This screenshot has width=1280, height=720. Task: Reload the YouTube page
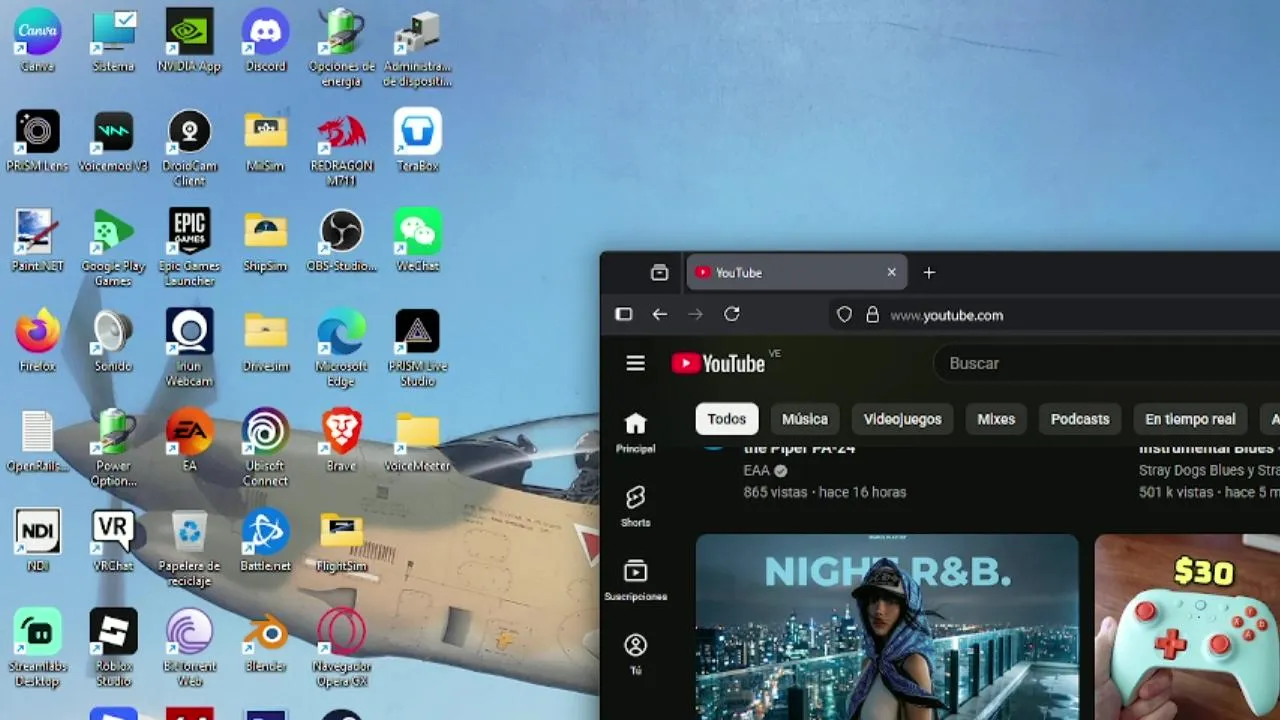tap(732, 314)
